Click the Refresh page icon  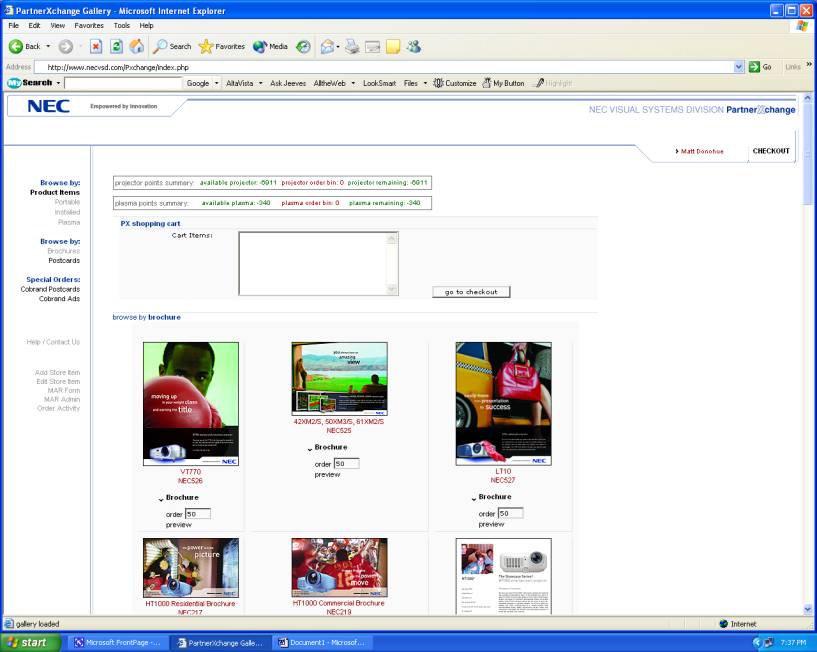(117, 46)
